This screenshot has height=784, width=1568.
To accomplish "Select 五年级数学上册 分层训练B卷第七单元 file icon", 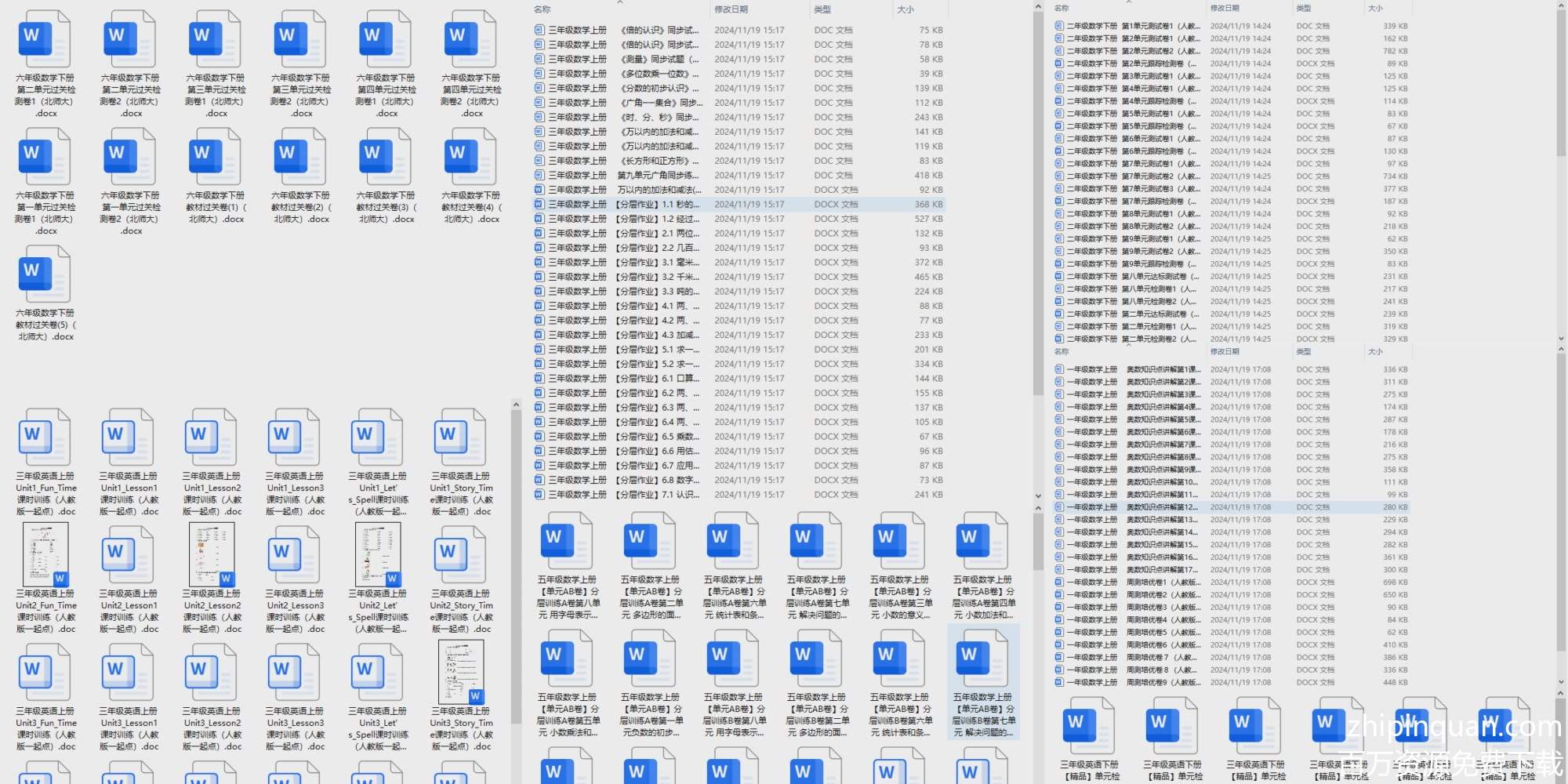I will pyautogui.click(x=982, y=657).
